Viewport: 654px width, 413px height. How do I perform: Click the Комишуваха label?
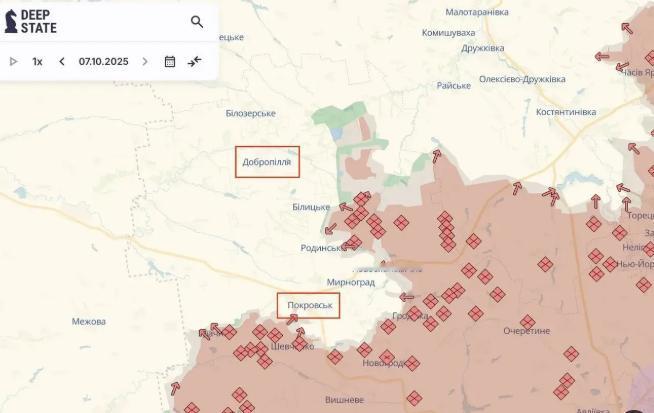pyautogui.click(x=448, y=33)
